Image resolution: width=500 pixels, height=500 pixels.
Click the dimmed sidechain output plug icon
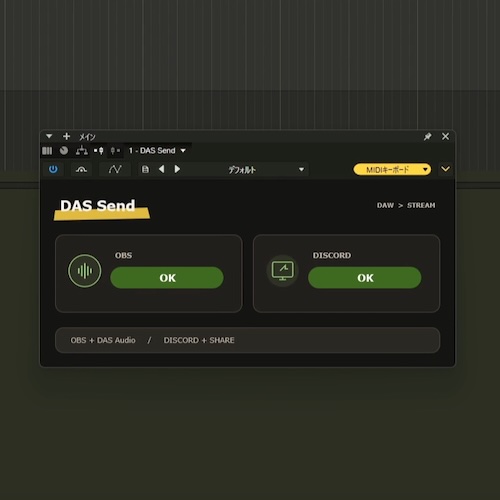click(115, 151)
